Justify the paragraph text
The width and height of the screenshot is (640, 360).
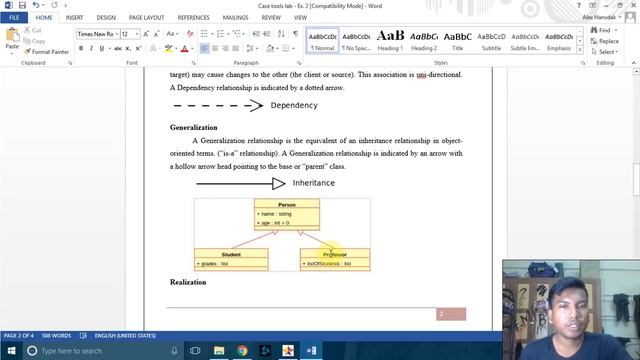[x=236, y=49]
